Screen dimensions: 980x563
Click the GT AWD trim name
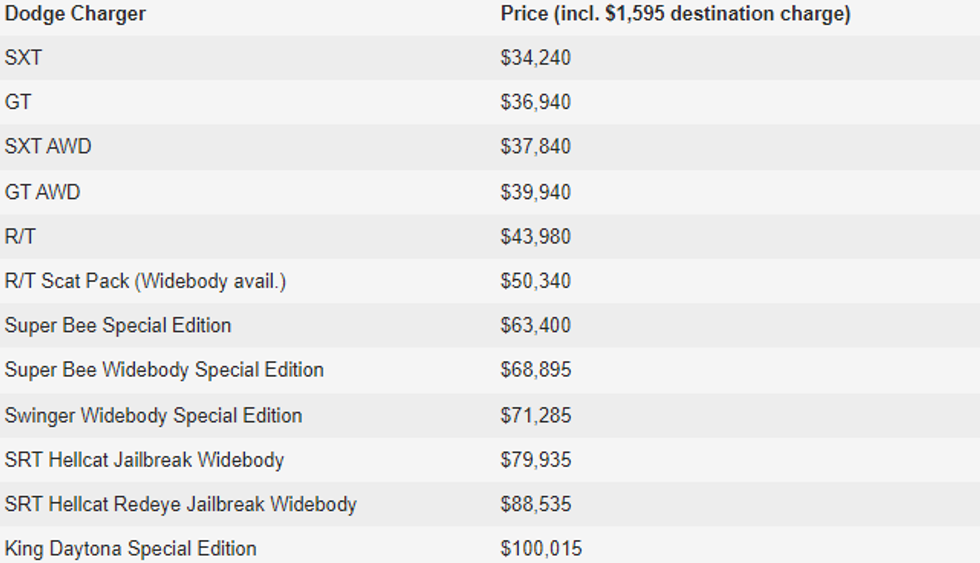(42, 192)
